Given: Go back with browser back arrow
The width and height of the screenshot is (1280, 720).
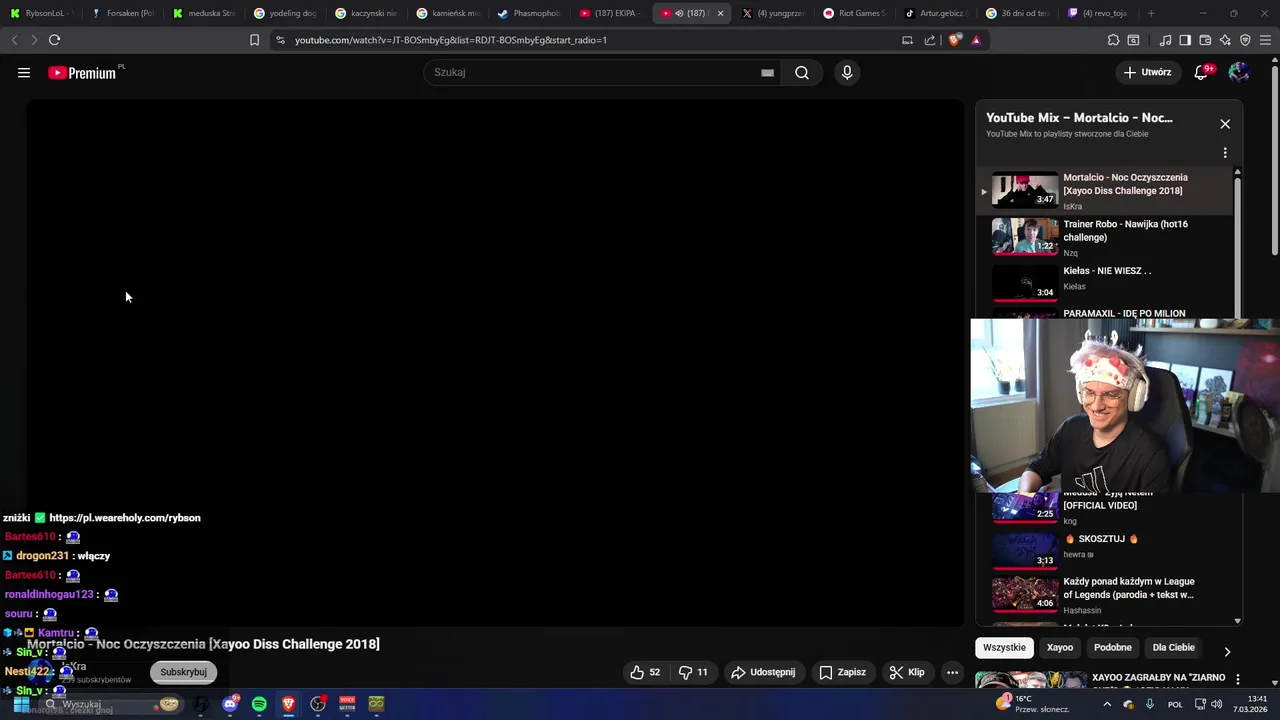Looking at the screenshot, I should 14,40.
